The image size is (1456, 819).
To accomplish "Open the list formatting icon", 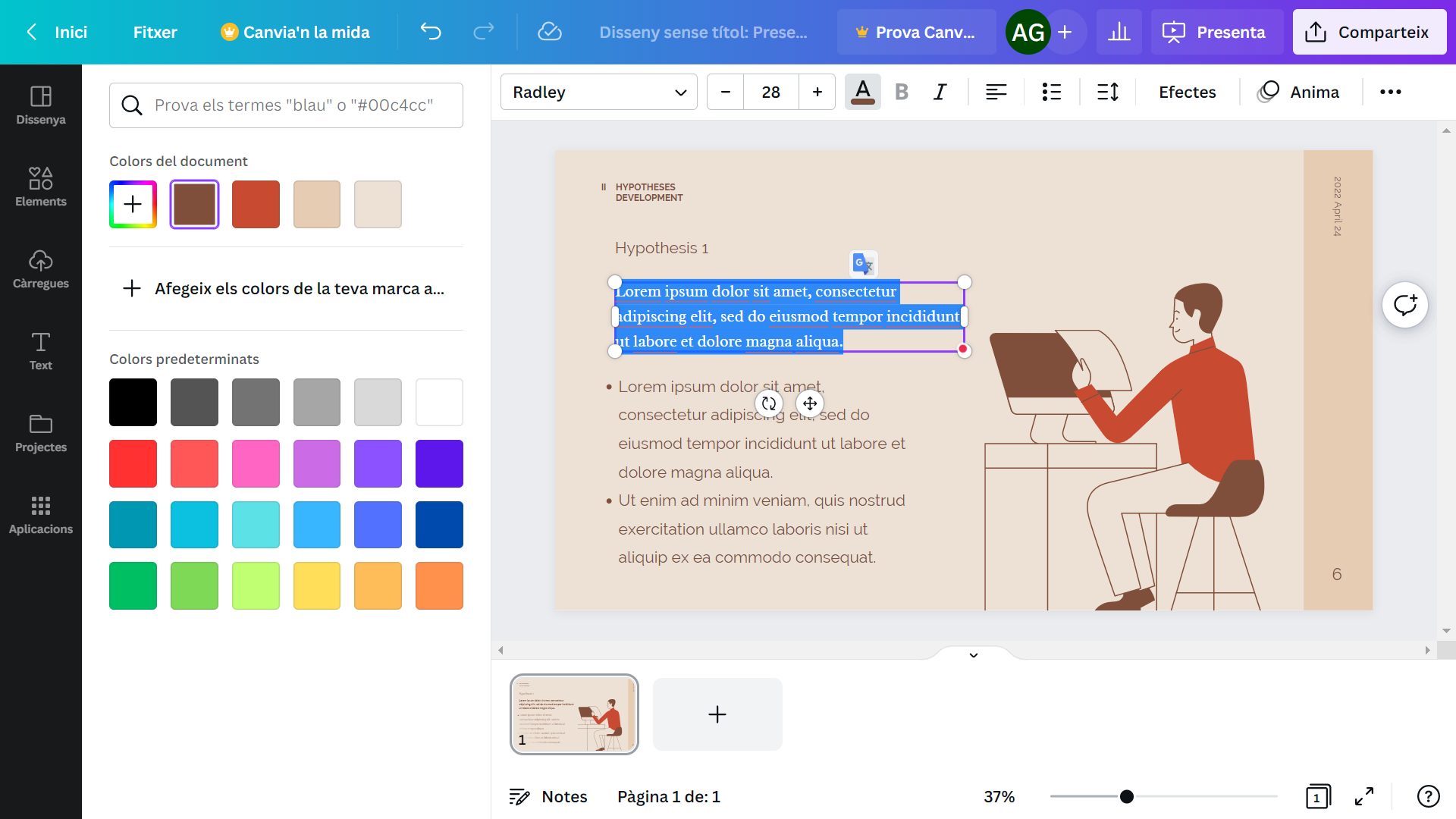I will pos(1051,92).
